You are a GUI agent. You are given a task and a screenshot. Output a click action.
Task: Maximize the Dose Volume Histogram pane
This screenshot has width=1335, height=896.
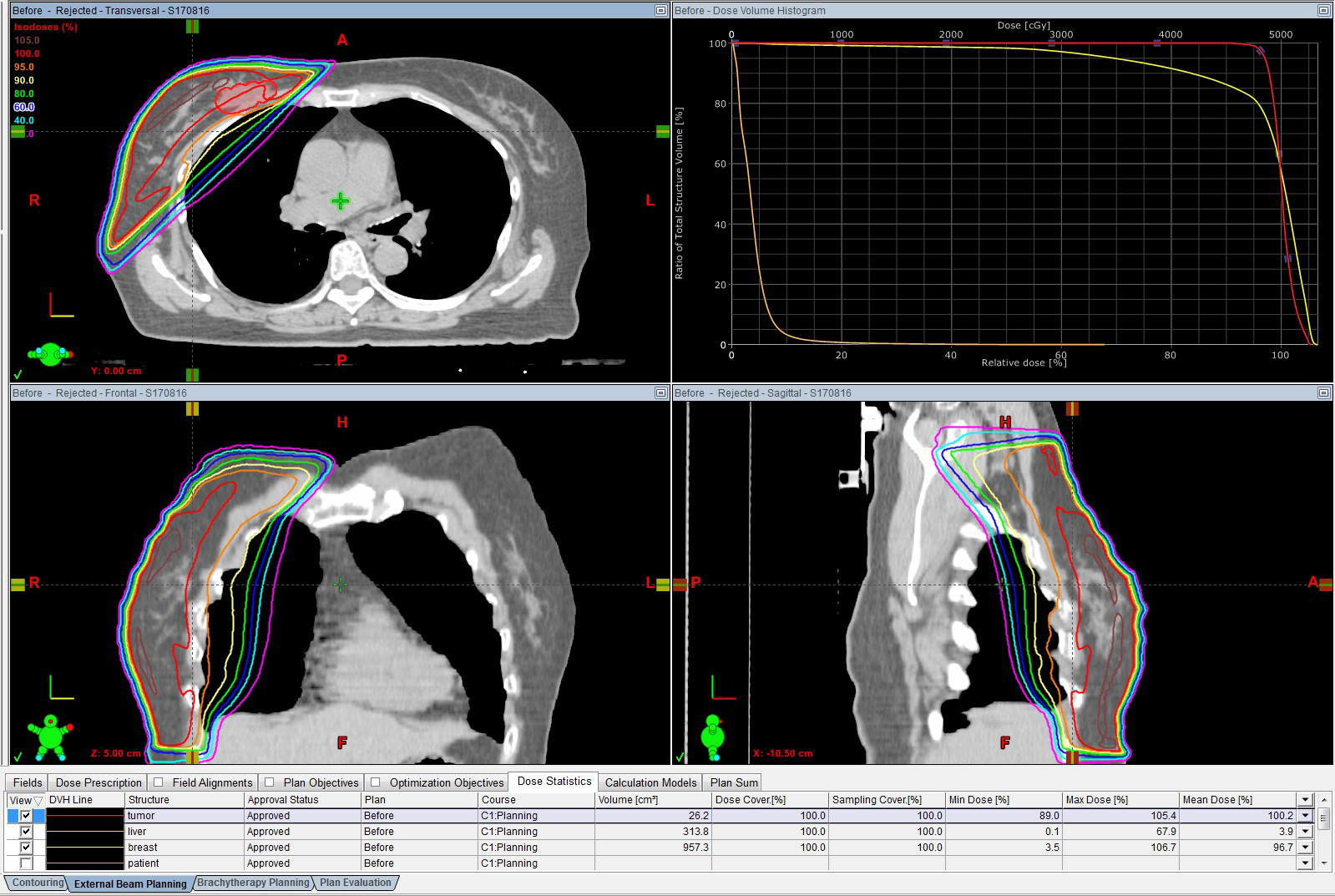[x=1323, y=11]
